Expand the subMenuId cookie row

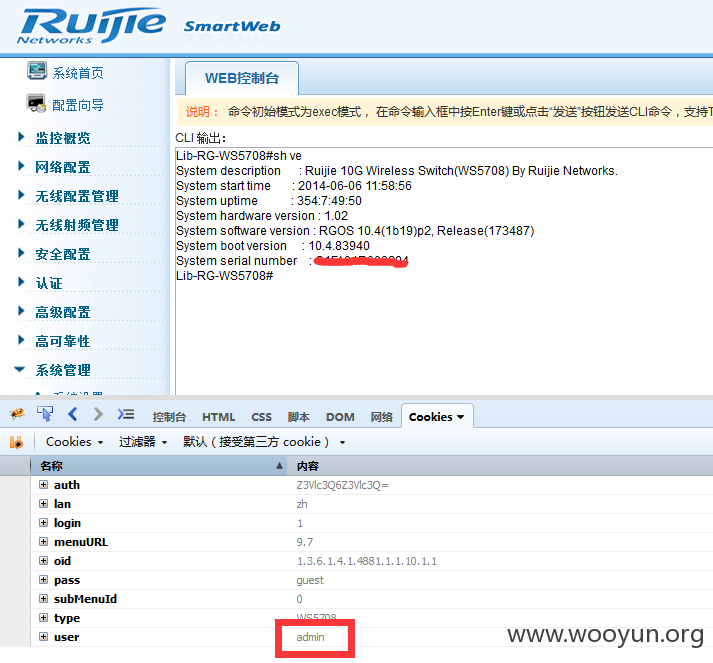pyautogui.click(x=43, y=599)
